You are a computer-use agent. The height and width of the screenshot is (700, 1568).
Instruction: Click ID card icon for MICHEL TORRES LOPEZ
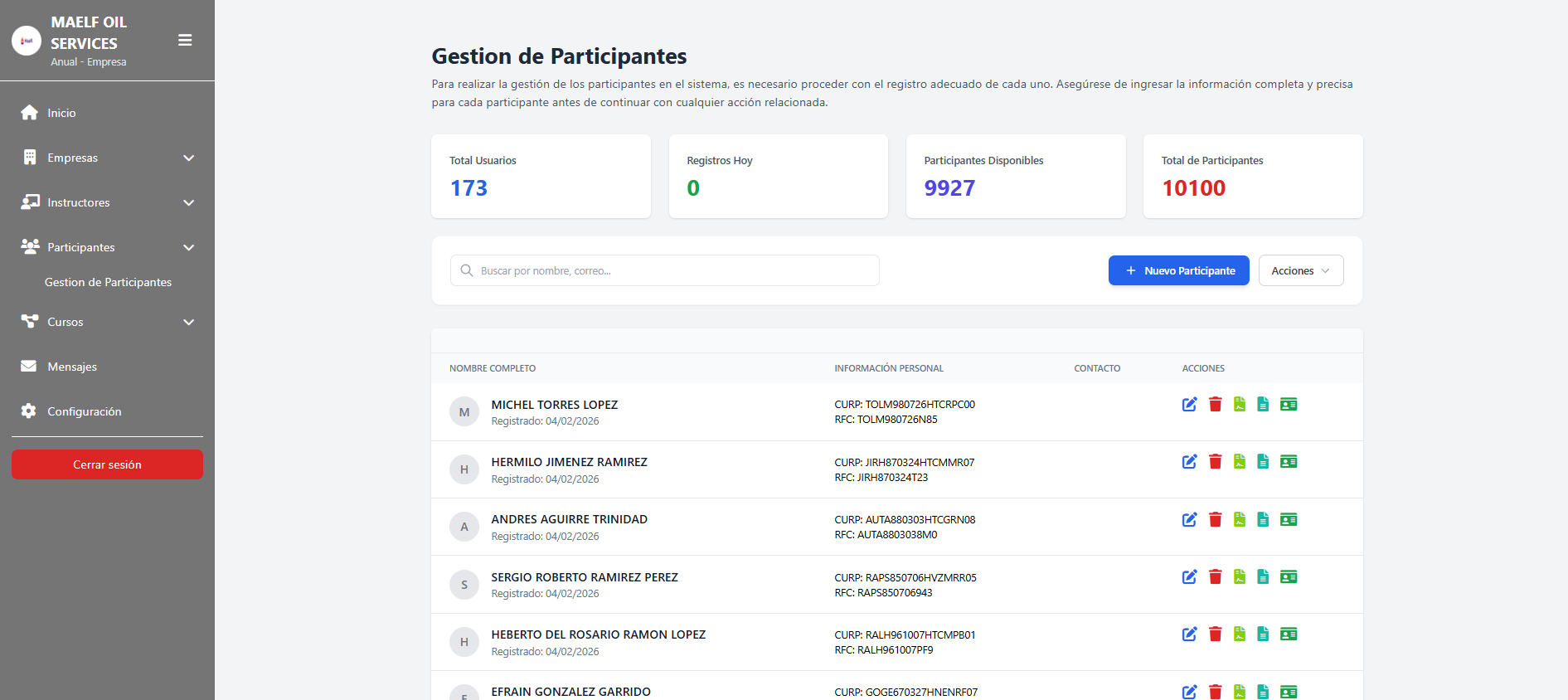point(1288,405)
